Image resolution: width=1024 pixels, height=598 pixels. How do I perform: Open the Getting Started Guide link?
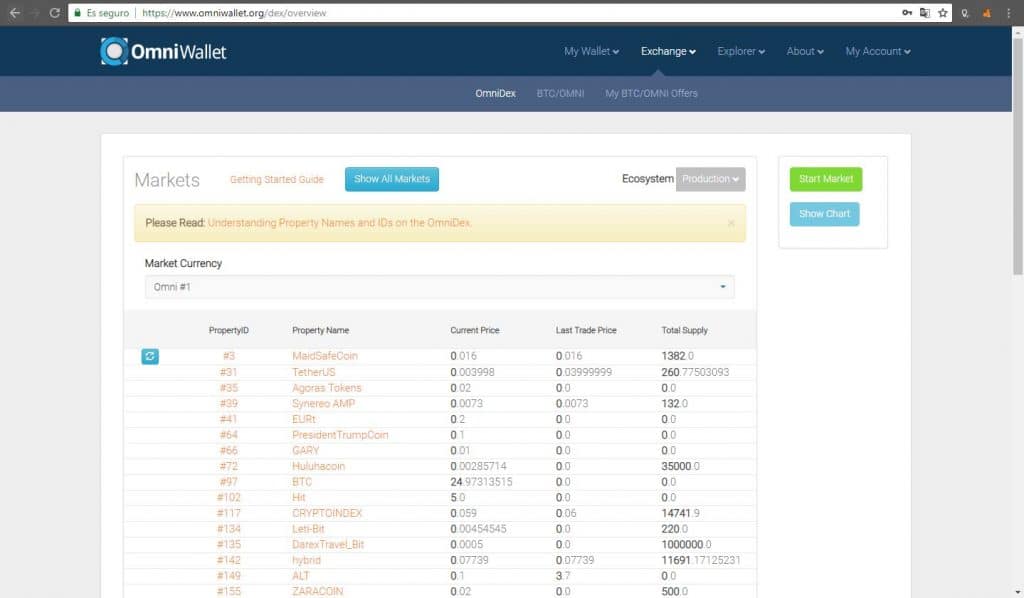tap(276, 180)
